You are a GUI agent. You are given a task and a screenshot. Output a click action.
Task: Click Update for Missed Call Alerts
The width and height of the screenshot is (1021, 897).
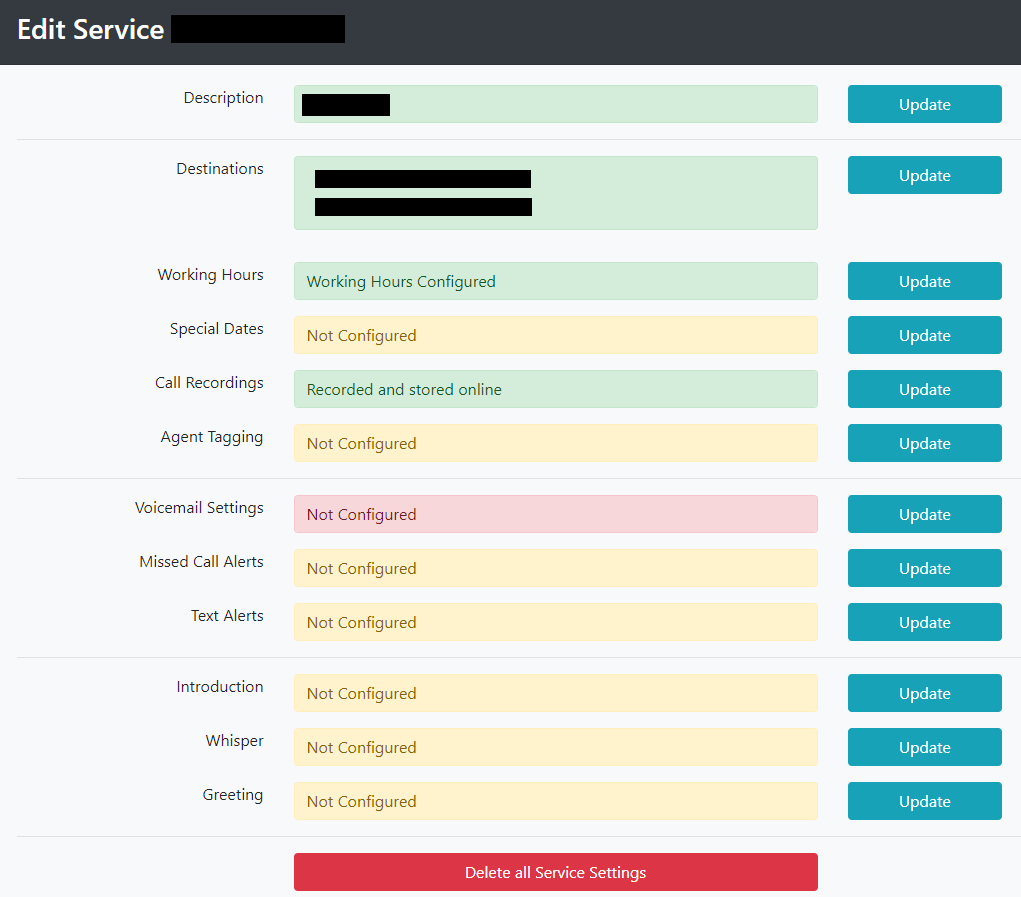coord(924,568)
